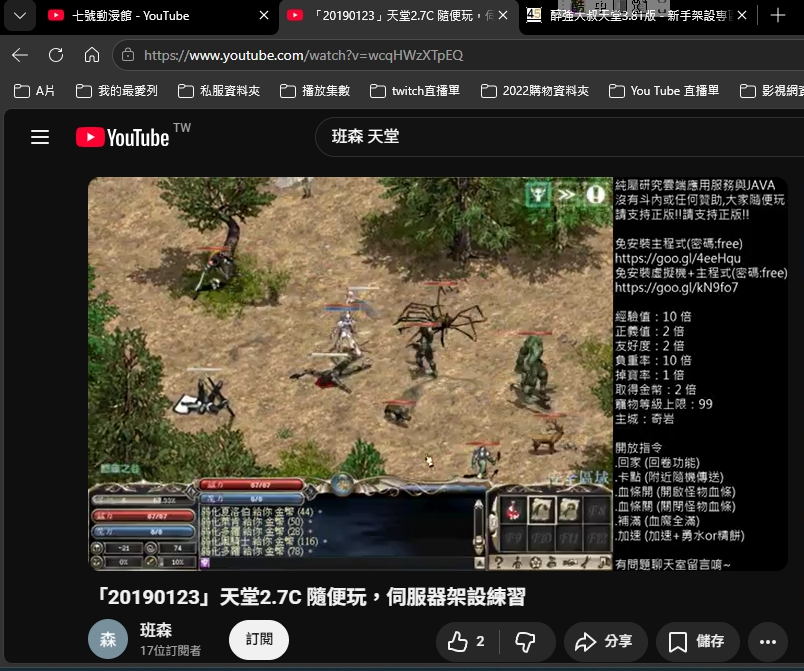Close the 「20190123」天堂2.7C tab

[x=503, y=16]
